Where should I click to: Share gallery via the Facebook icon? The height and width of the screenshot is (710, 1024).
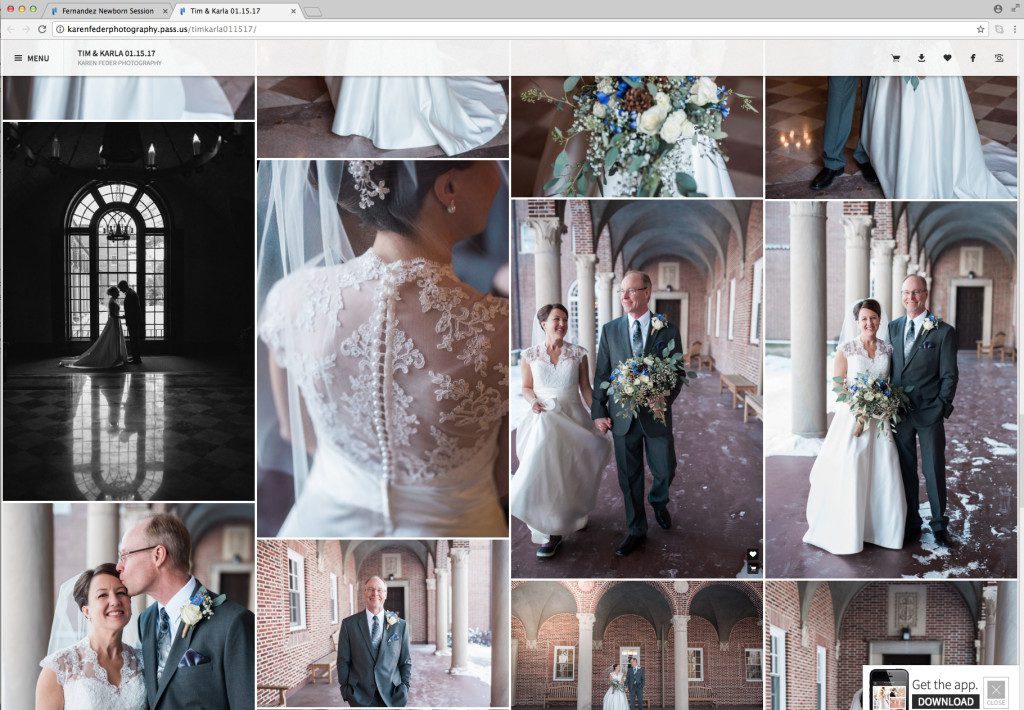(x=973, y=58)
